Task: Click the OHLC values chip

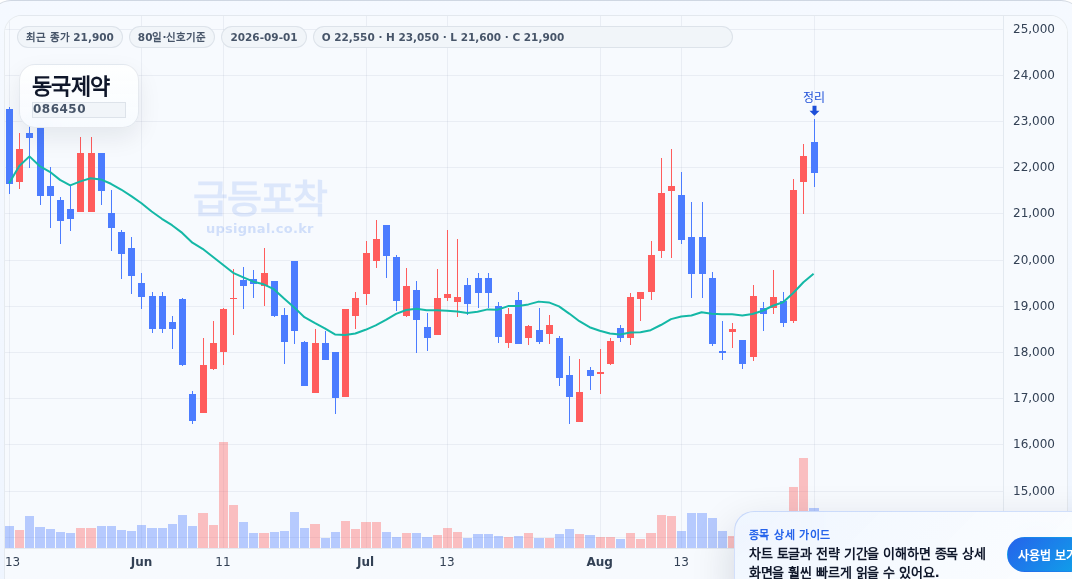Action: coord(522,37)
